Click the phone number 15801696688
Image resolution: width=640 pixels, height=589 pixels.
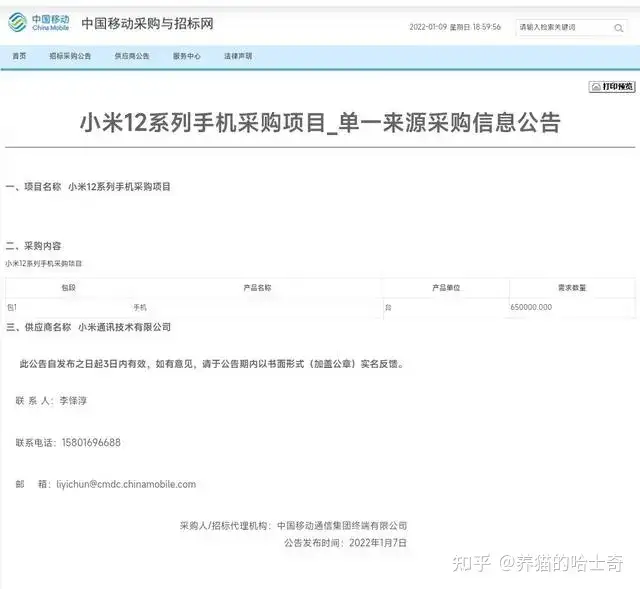(x=91, y=442)
